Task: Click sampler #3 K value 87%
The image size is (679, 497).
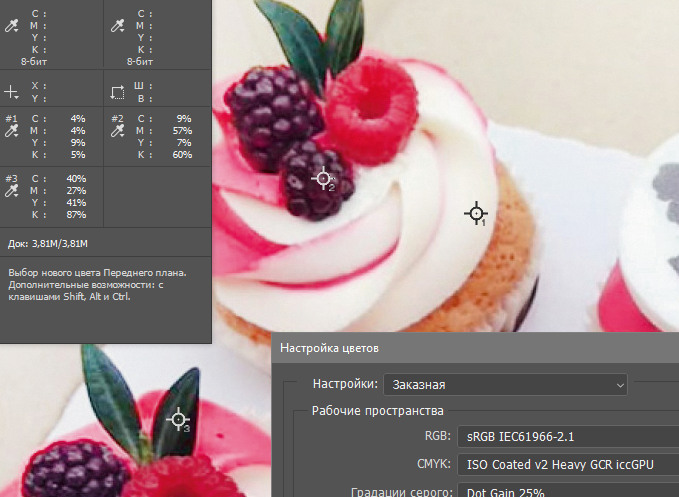Action: [76, 215]
